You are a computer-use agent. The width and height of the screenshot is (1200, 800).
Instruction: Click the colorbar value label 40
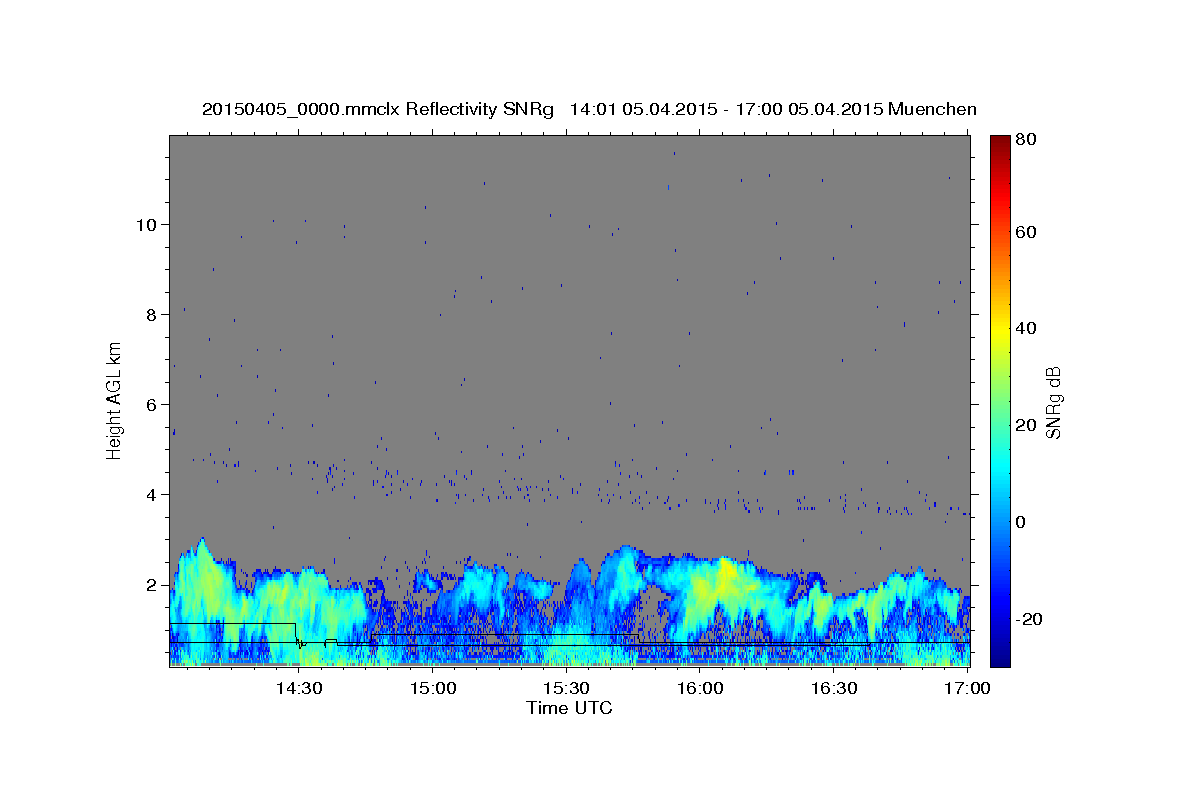tap(1025, 328)
